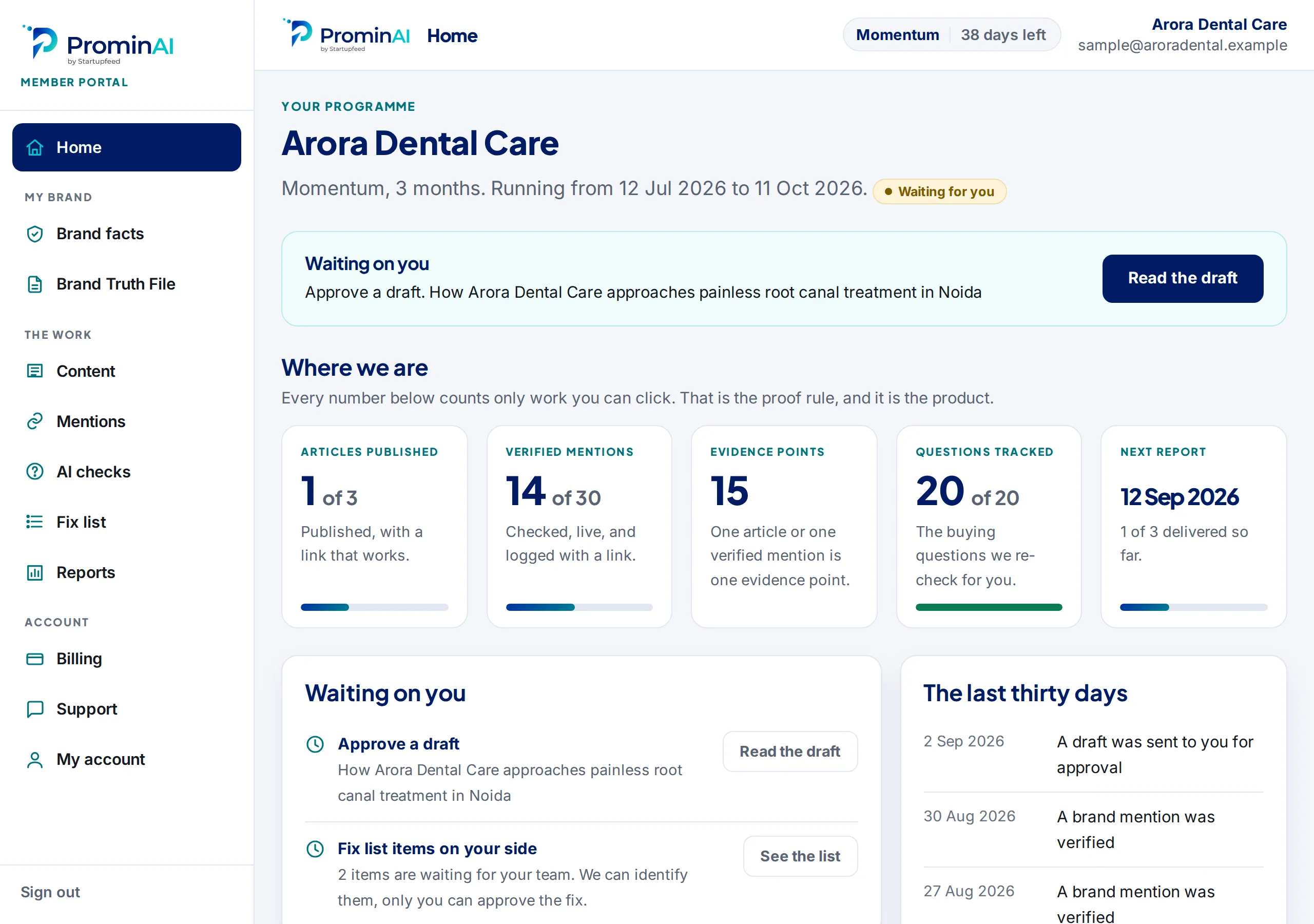Image resolution: width=1314 pixels, height=924 pixels.
Task: Open the Home menu item
Action: click(126, 147)
